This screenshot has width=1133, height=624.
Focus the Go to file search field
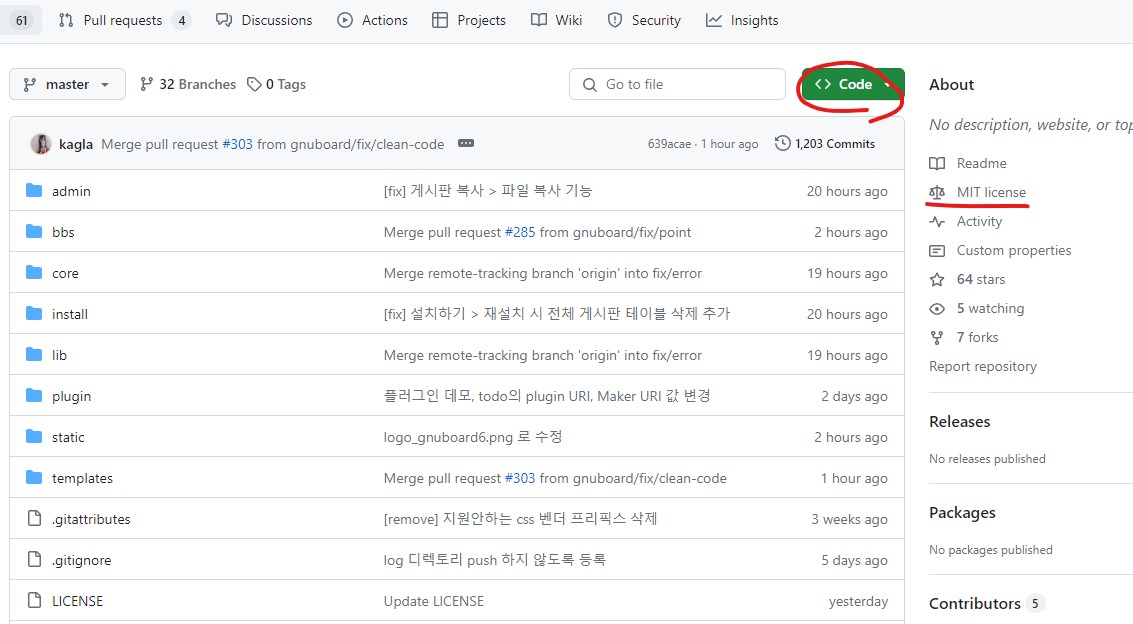coord(677,84)
